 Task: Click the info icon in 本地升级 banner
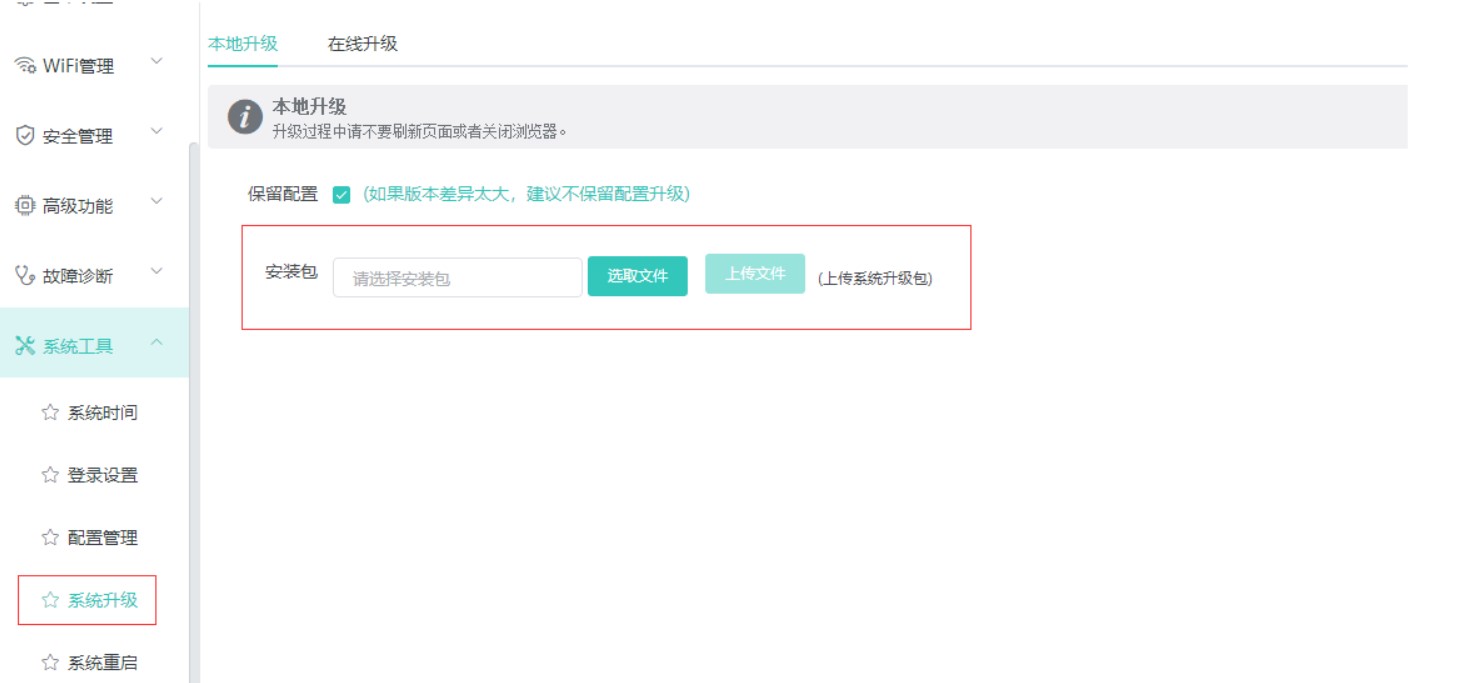coord(245,117)
